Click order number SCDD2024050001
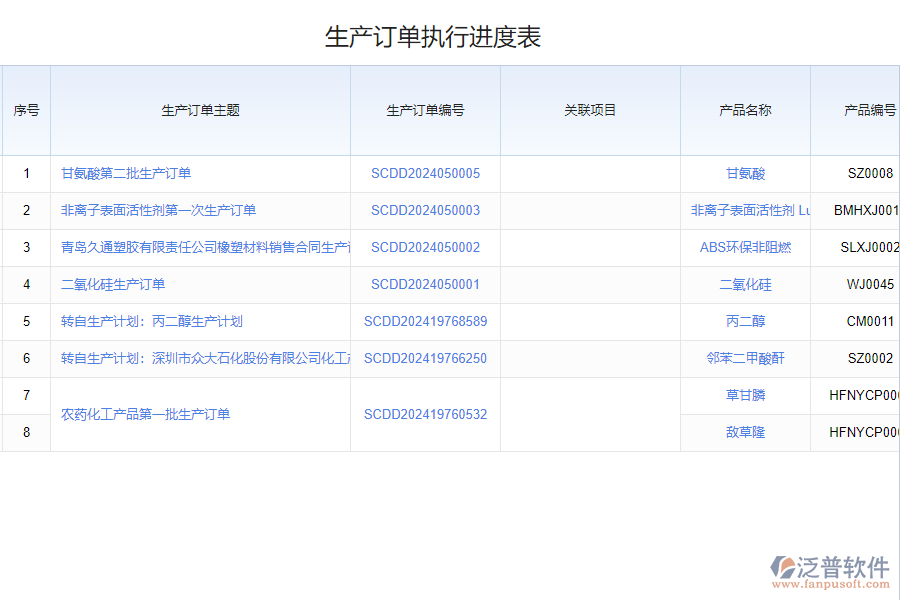Screen dimensions: 900x600 coord(425,284)
